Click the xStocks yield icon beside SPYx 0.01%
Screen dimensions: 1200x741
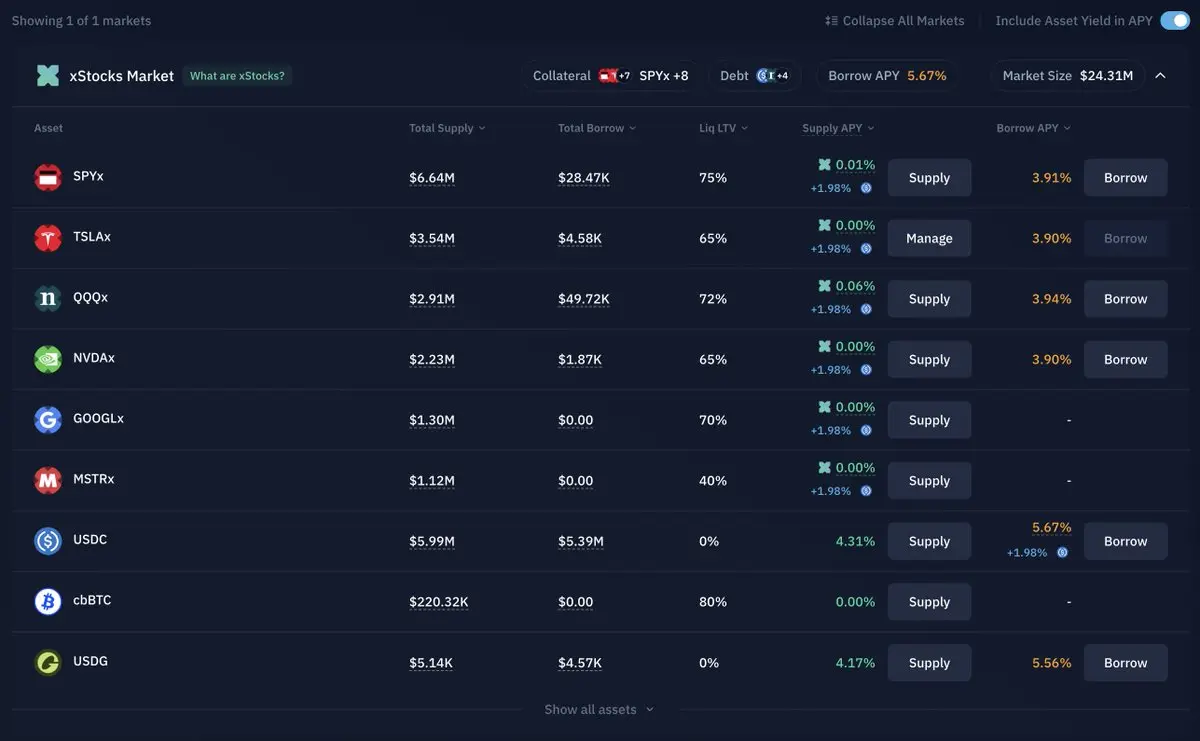pos(824,165)
